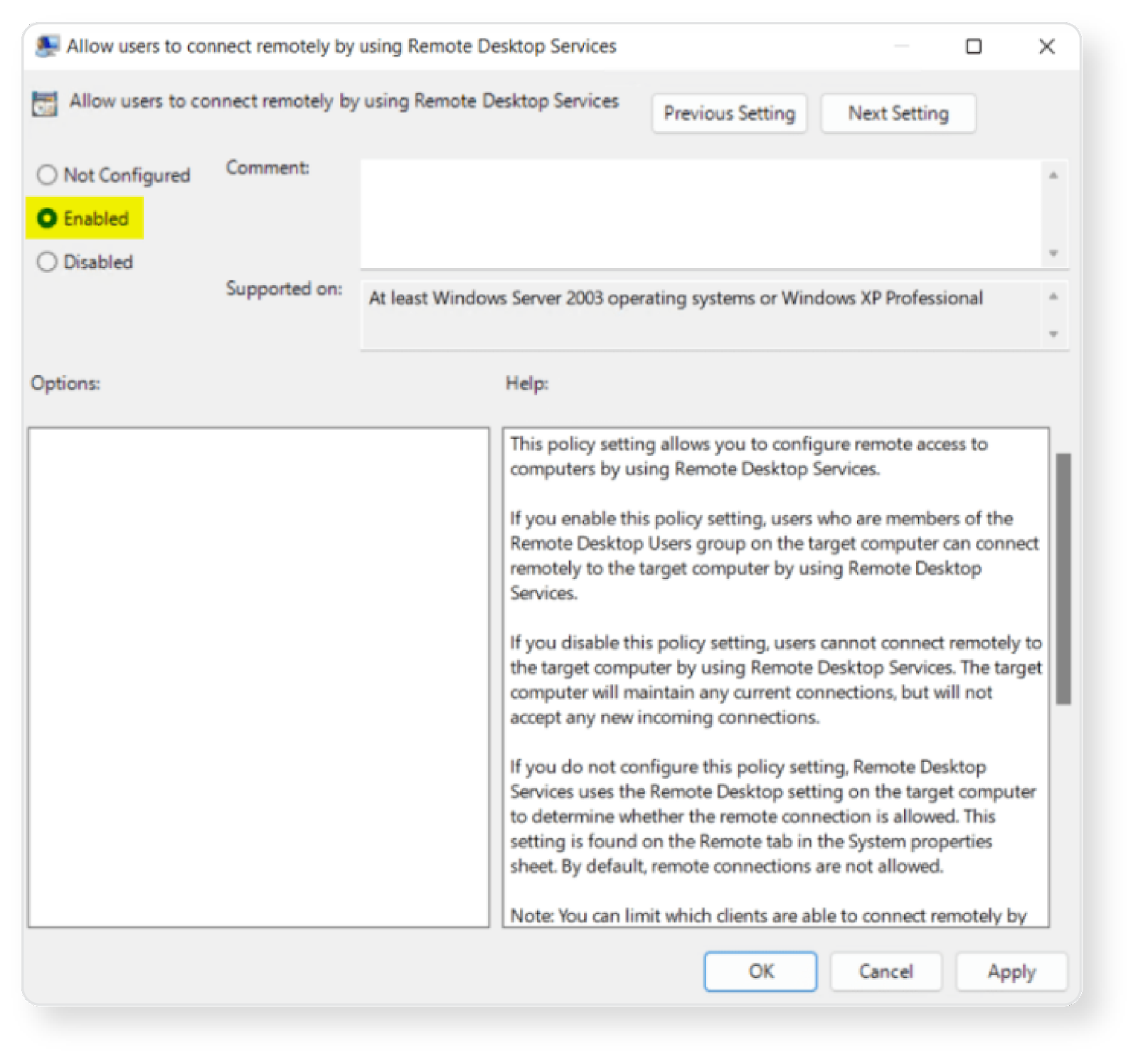Click the title bar Remote Desktop icon
The image size is (1138, 1064).
pyautogui.click(x=47, y=46)
